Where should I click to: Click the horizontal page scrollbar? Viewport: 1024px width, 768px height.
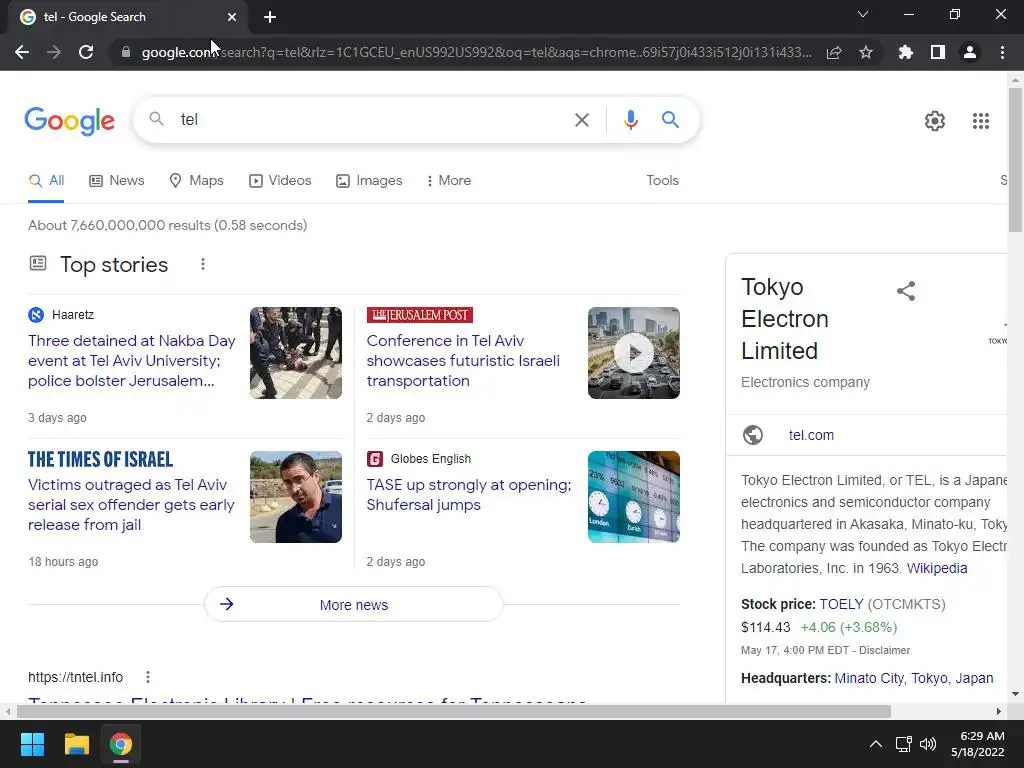[x=454, y=711]
